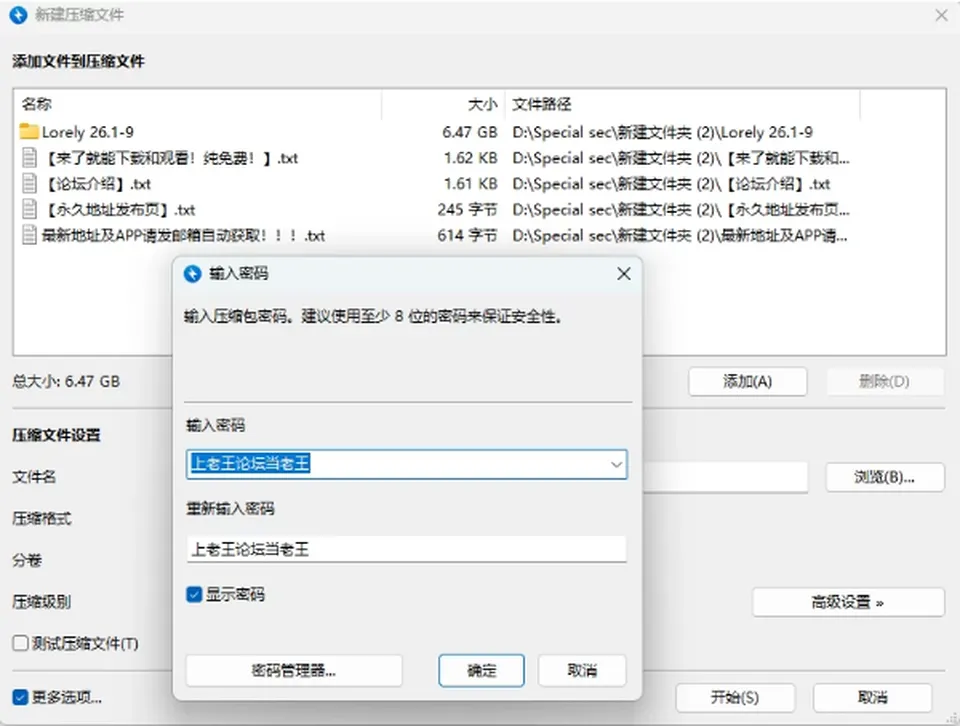
Task: Click the 6.47 GB size cell
Action: 470,132
